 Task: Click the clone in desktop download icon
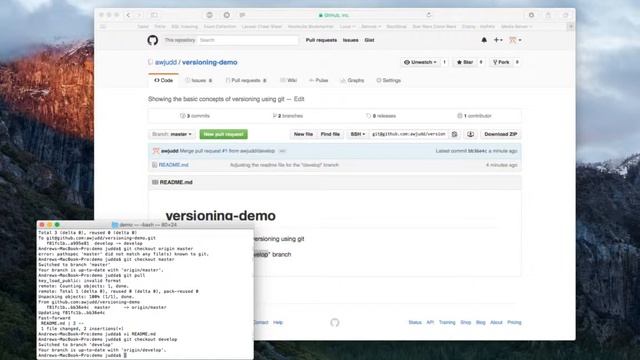coord(470,134)
